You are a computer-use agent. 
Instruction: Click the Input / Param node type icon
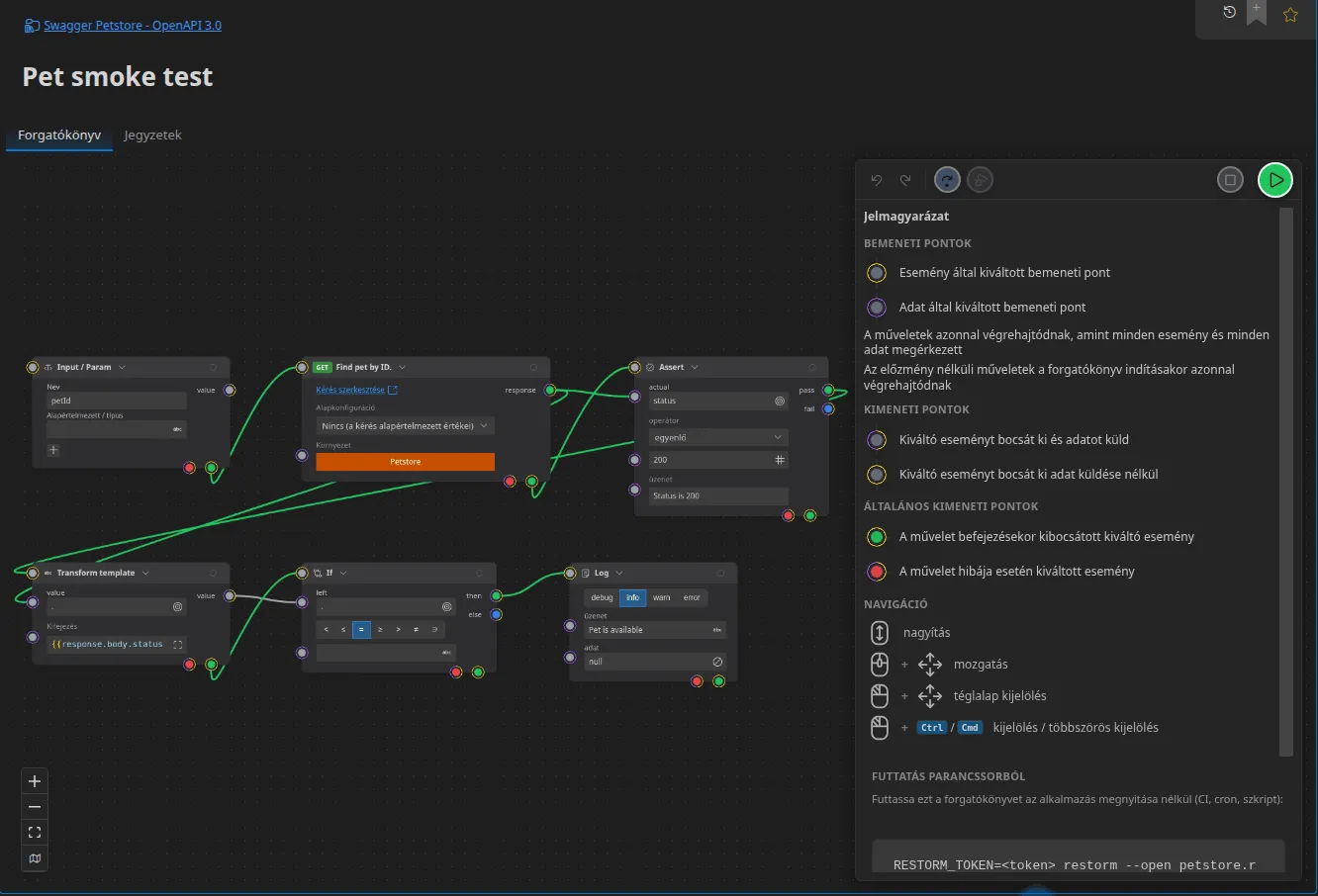tap(48, 367)
